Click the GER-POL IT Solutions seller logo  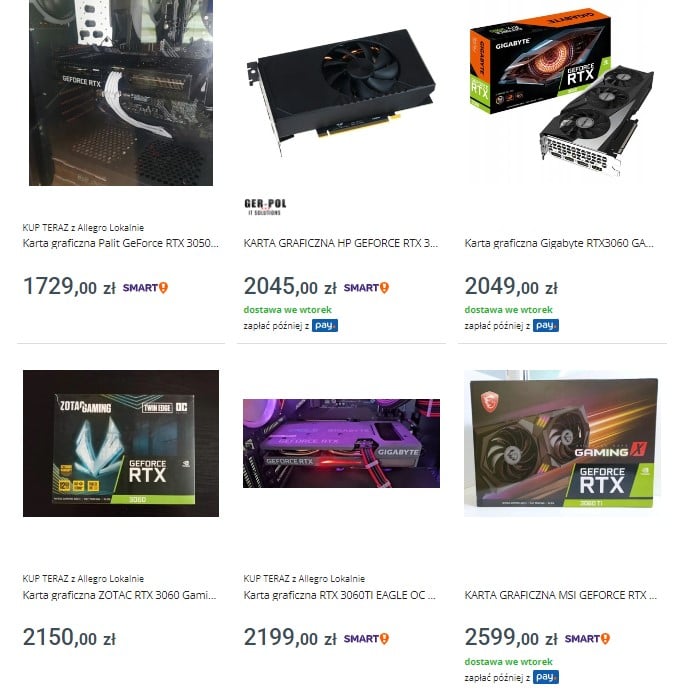tap(265, 207)
